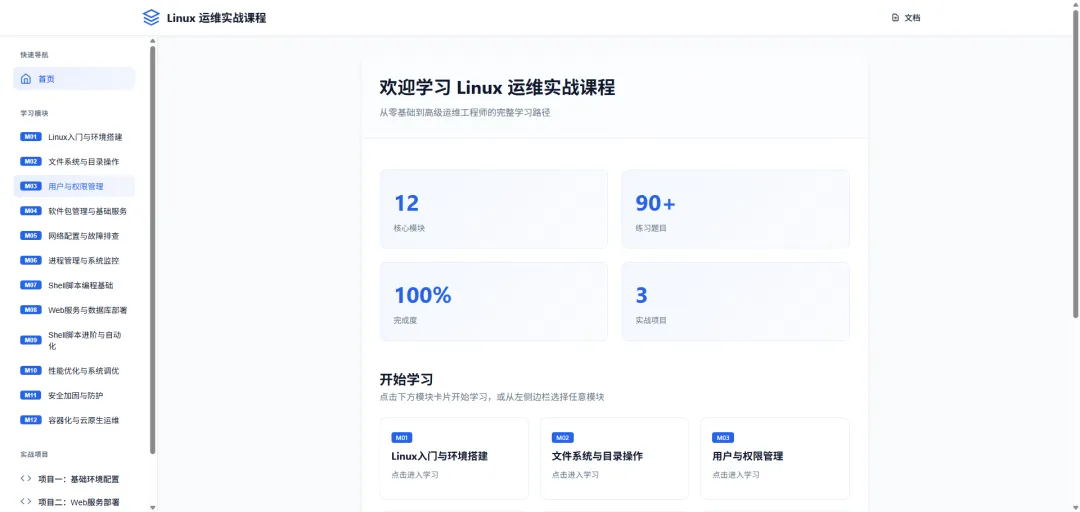The image size is (1080, 512).
Task: Click the 快速导航 sidebar section label
Action: pos(34,54)
